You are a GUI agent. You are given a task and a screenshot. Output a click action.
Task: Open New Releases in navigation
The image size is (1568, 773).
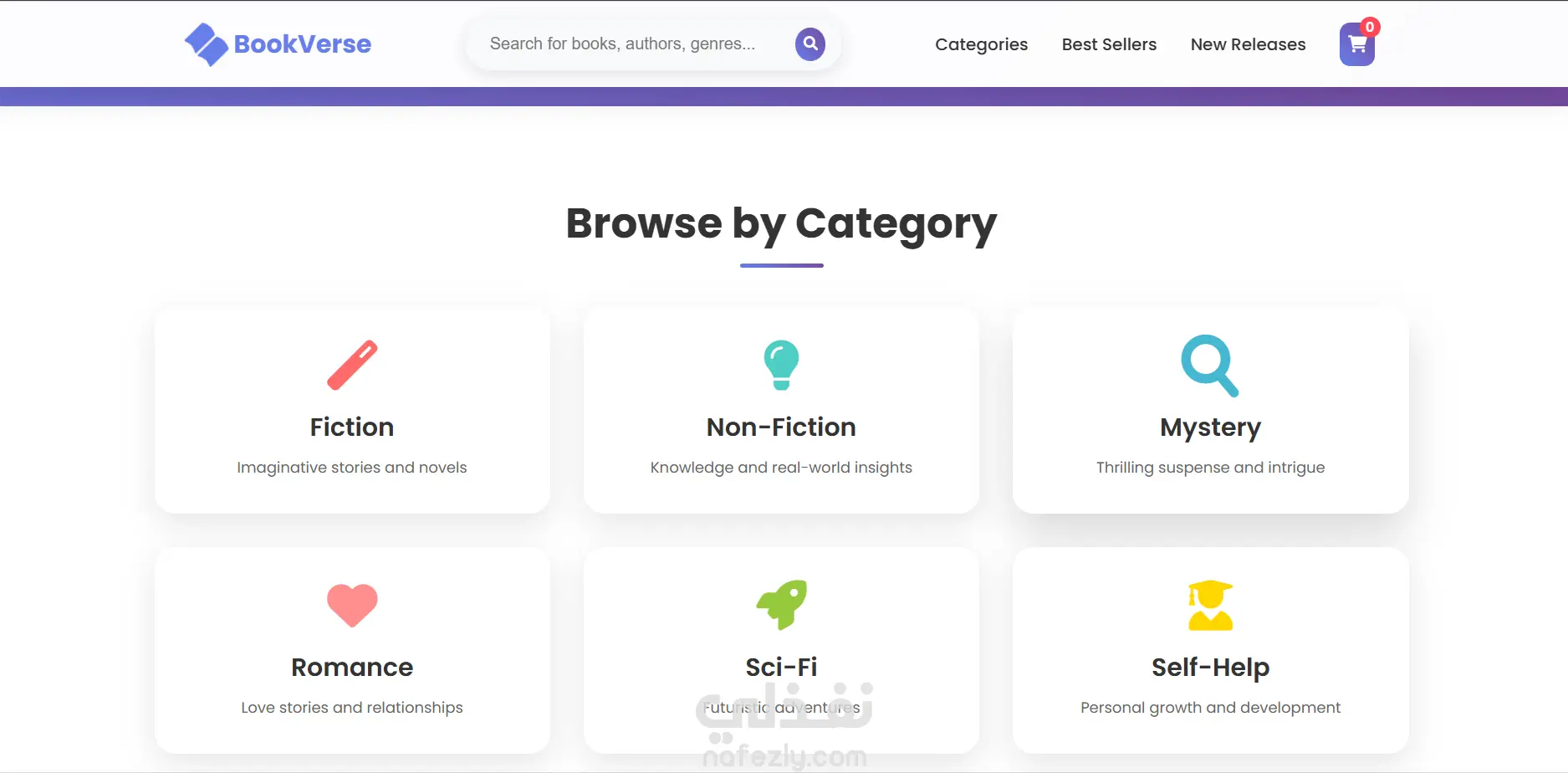point(1248,44)
